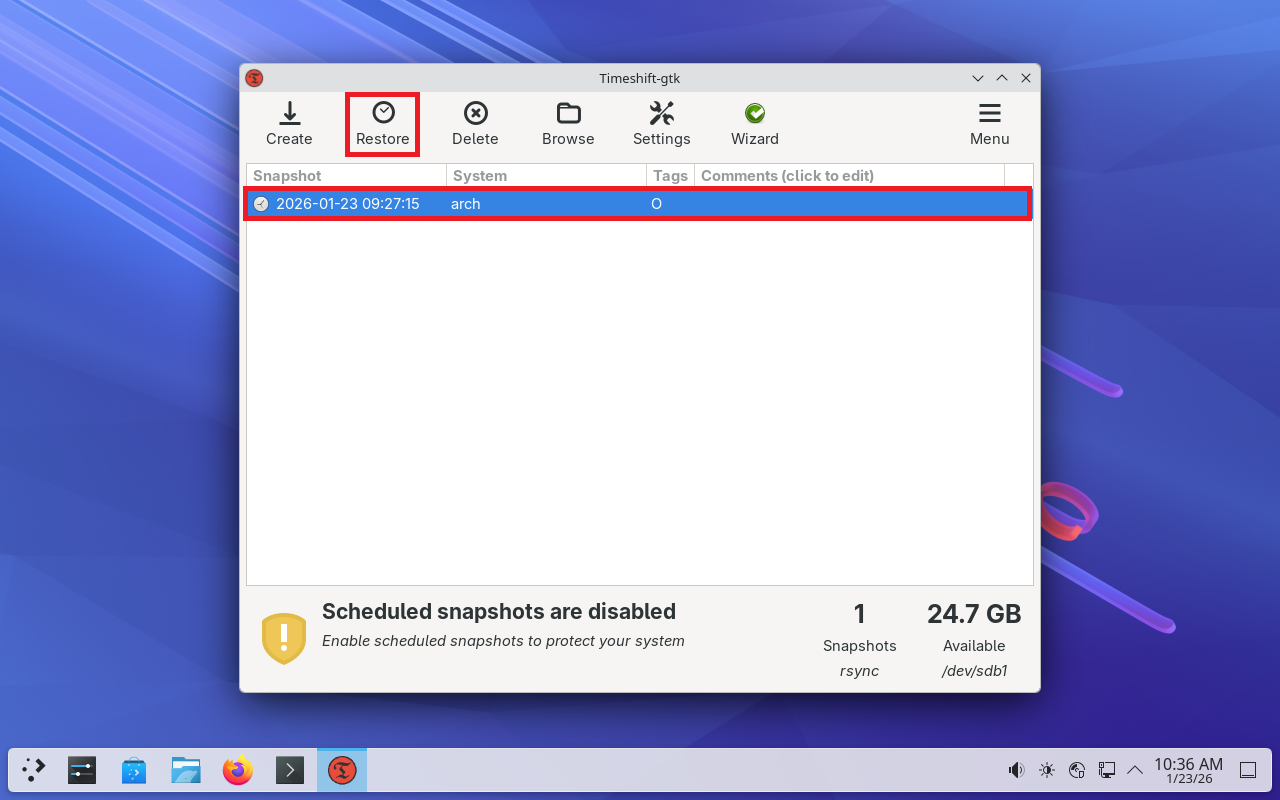The image size is (1280, 800).
Task: Launch Firefox from the taskbar
Action: tap(238, 770)
